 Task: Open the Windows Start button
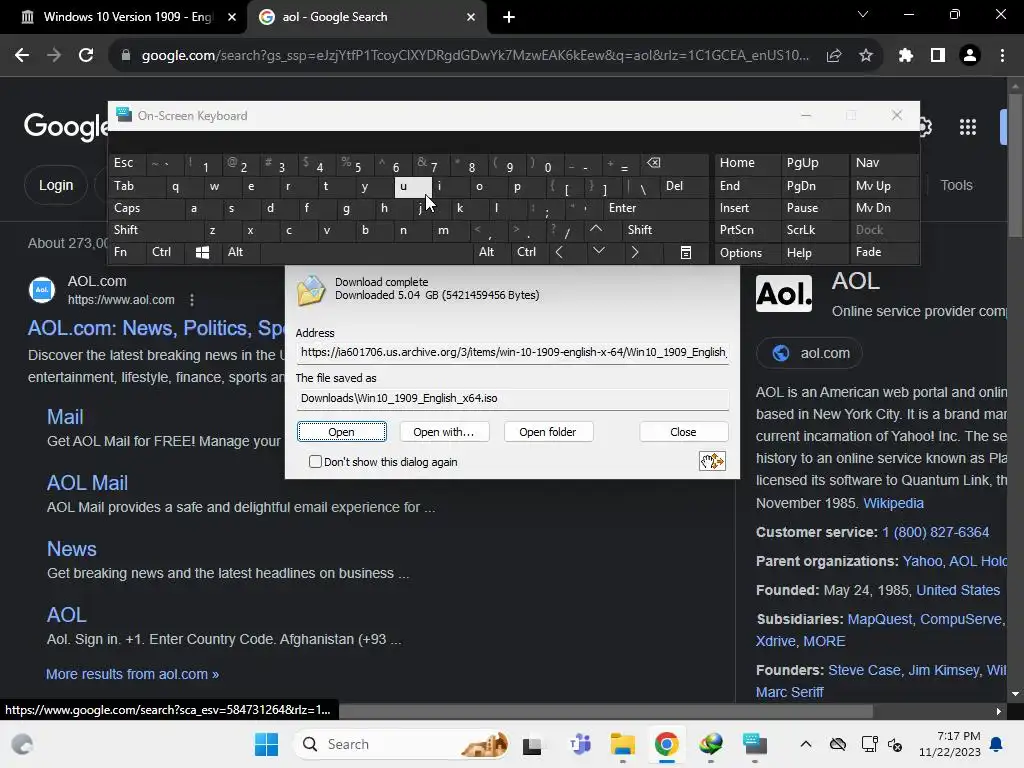pos(266,744)
